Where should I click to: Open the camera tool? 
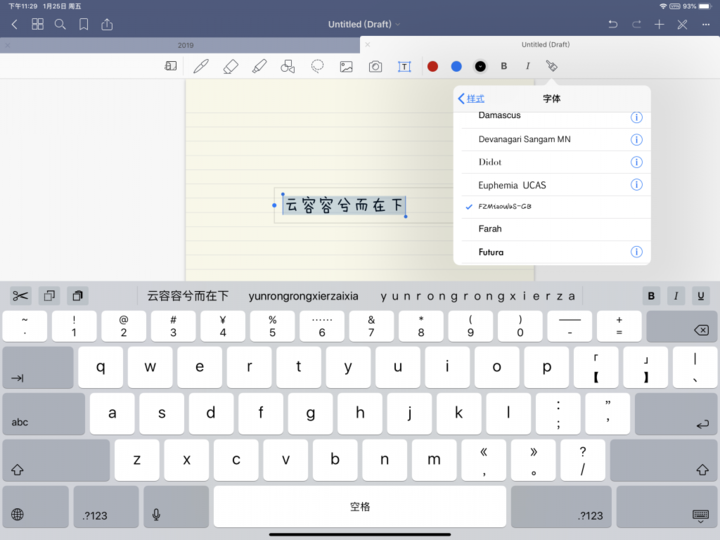[x=376, y=67]
